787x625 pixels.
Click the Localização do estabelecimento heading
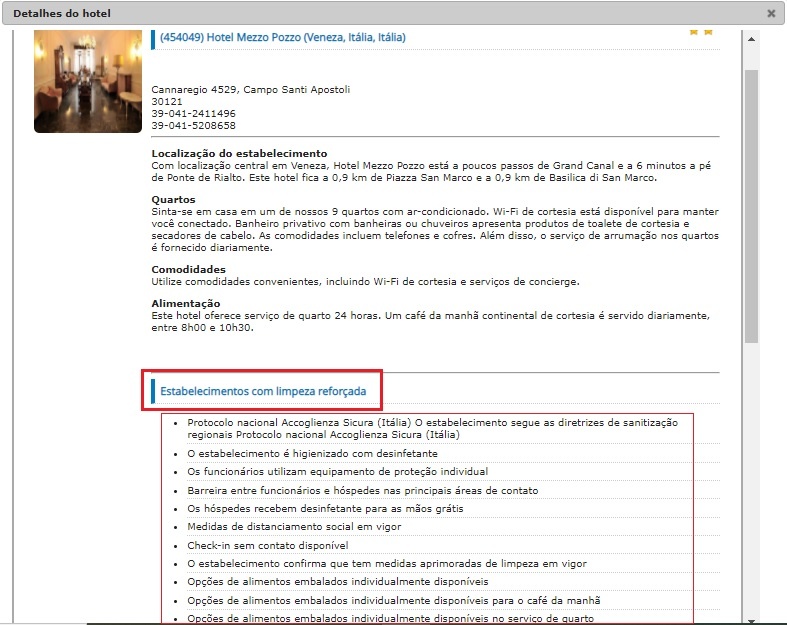click(239, 154)
